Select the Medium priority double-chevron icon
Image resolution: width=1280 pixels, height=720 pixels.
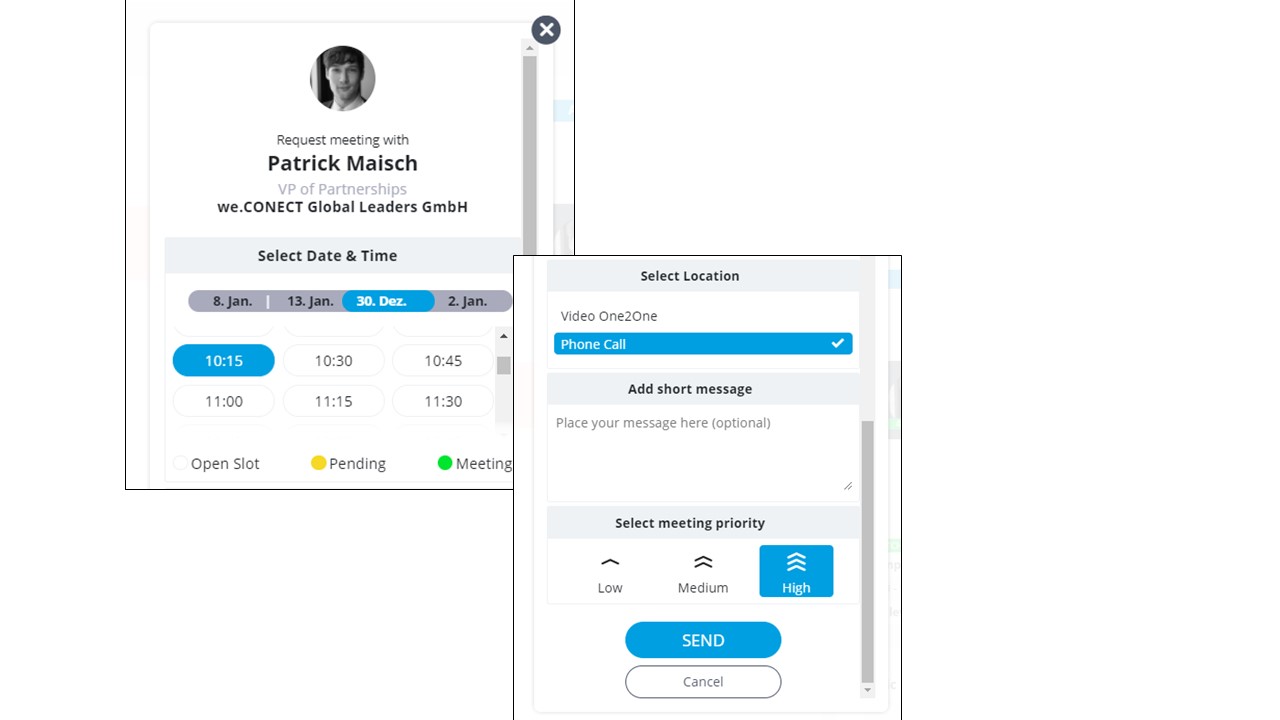[x=703, y=563]
